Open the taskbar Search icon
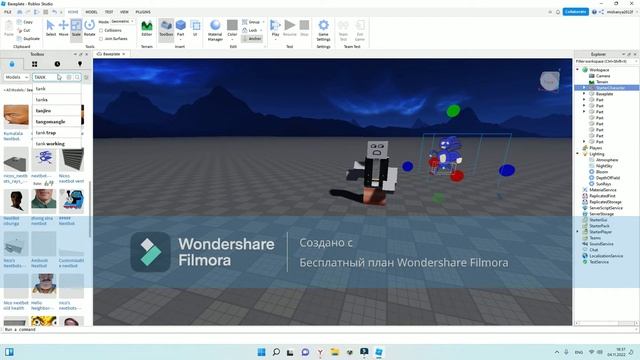 point(276,352)
